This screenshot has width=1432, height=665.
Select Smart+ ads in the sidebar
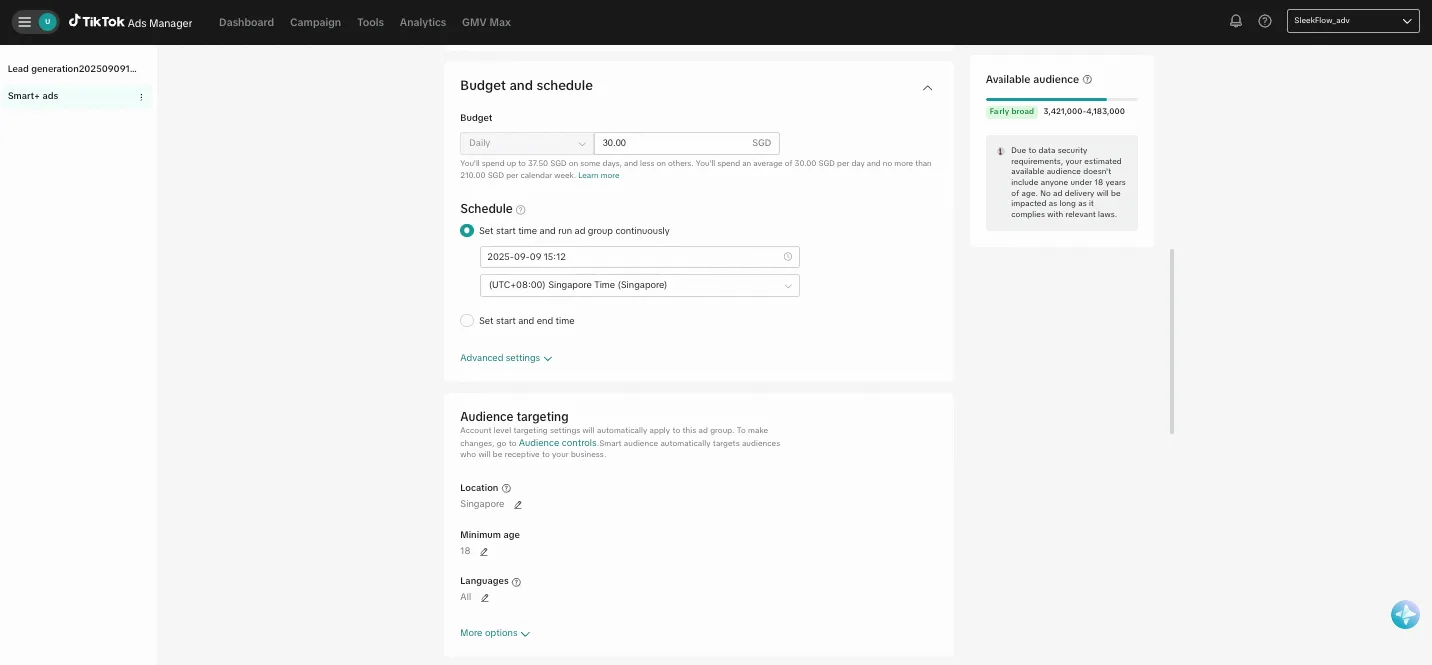(x=33, y=96)
